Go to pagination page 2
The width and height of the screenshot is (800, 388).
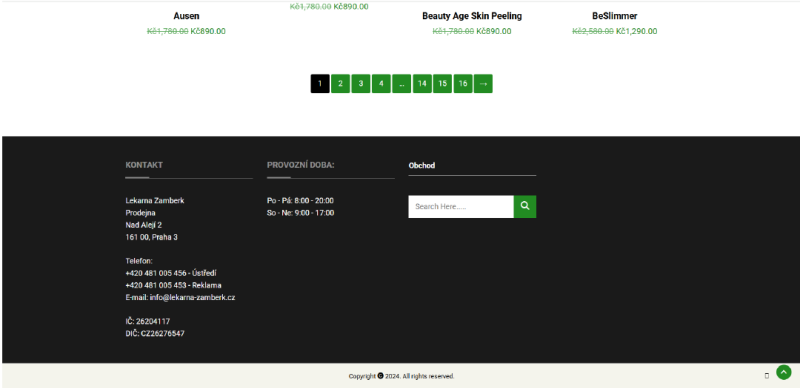pos(340,84)
